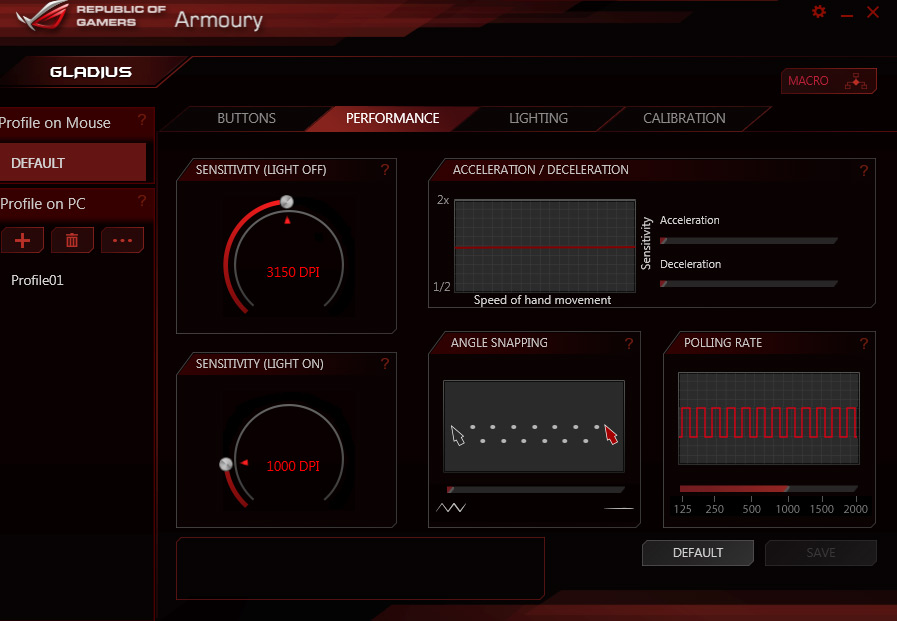
Task: Close the Armoury window
Action: [873, 12]
